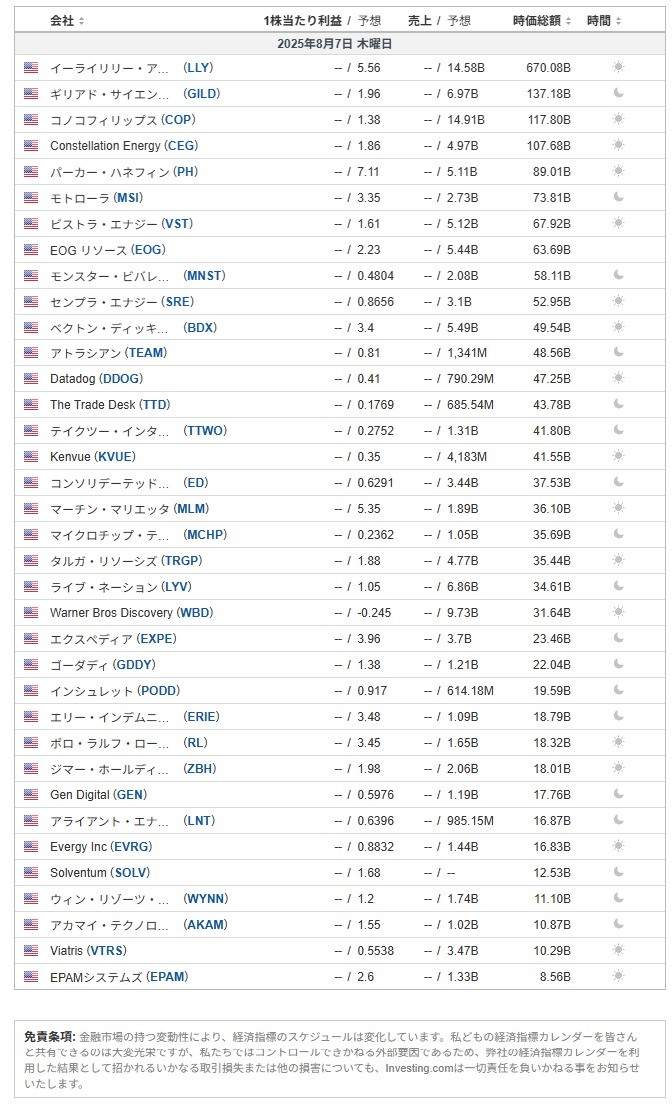Click the sun icon in the EPAM row

[x=619, y=976]
